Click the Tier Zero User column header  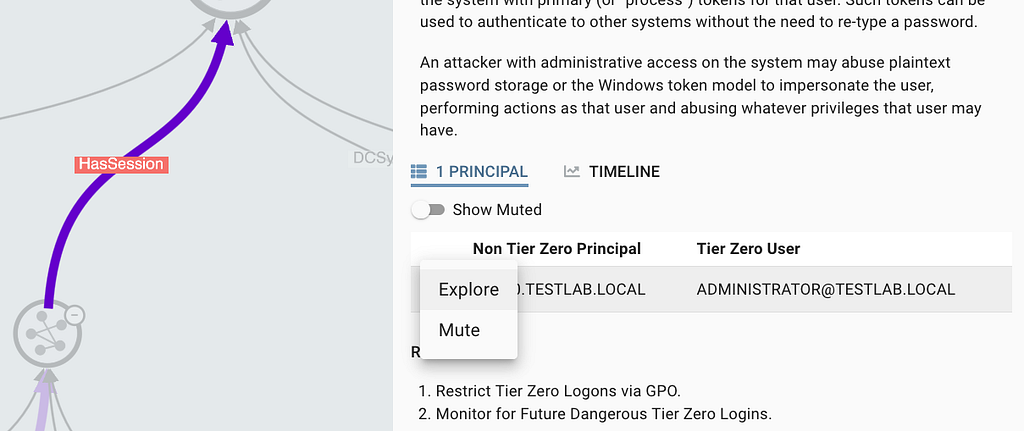(748, 249)
